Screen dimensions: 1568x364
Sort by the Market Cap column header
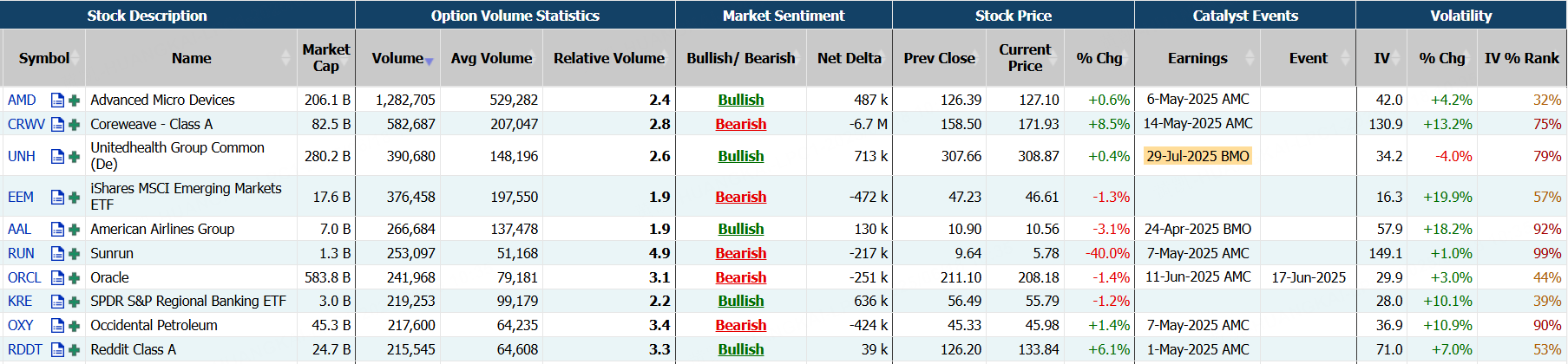point(325,58)
